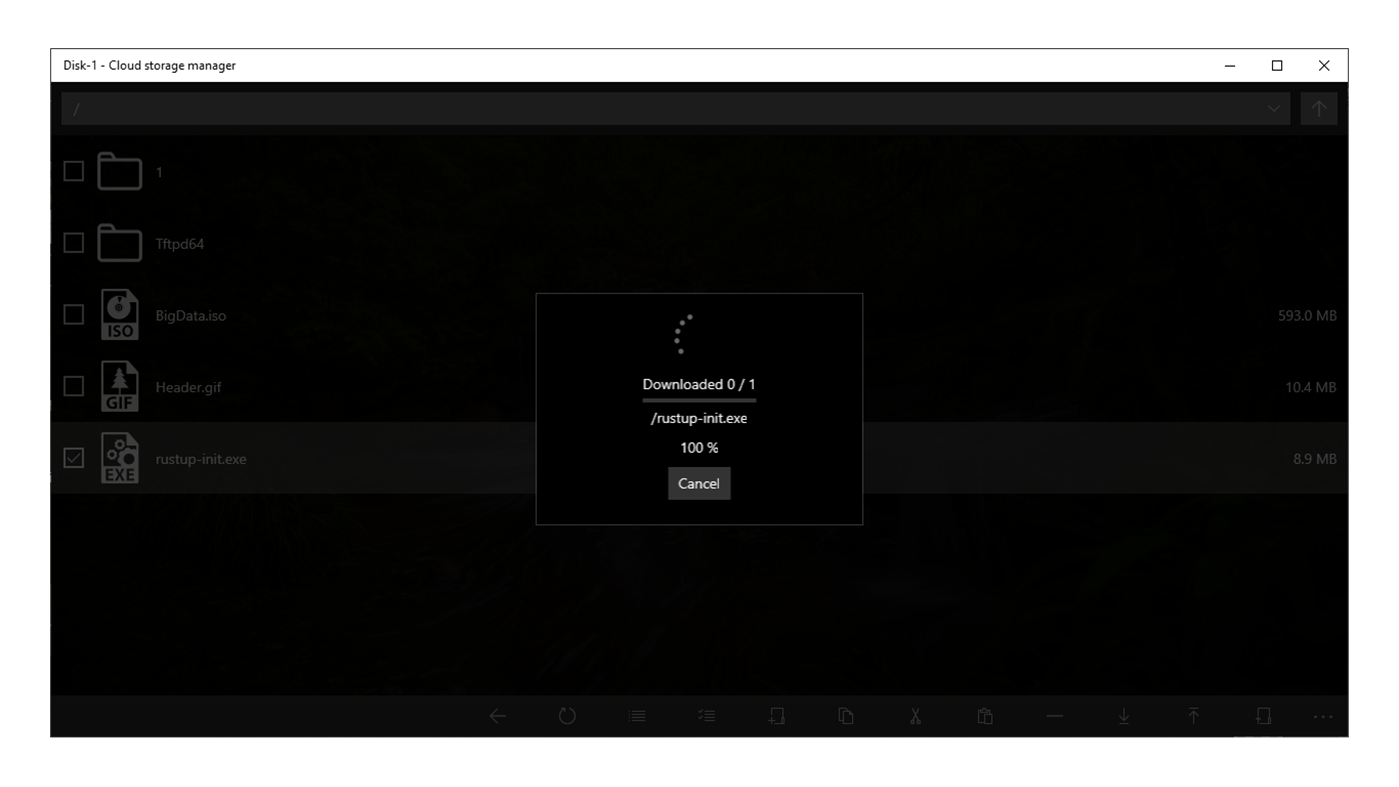Open the three-dots more options menu
This screenshot has height=787, width=1399.
pyautogui.click(x=1323, y=717)
